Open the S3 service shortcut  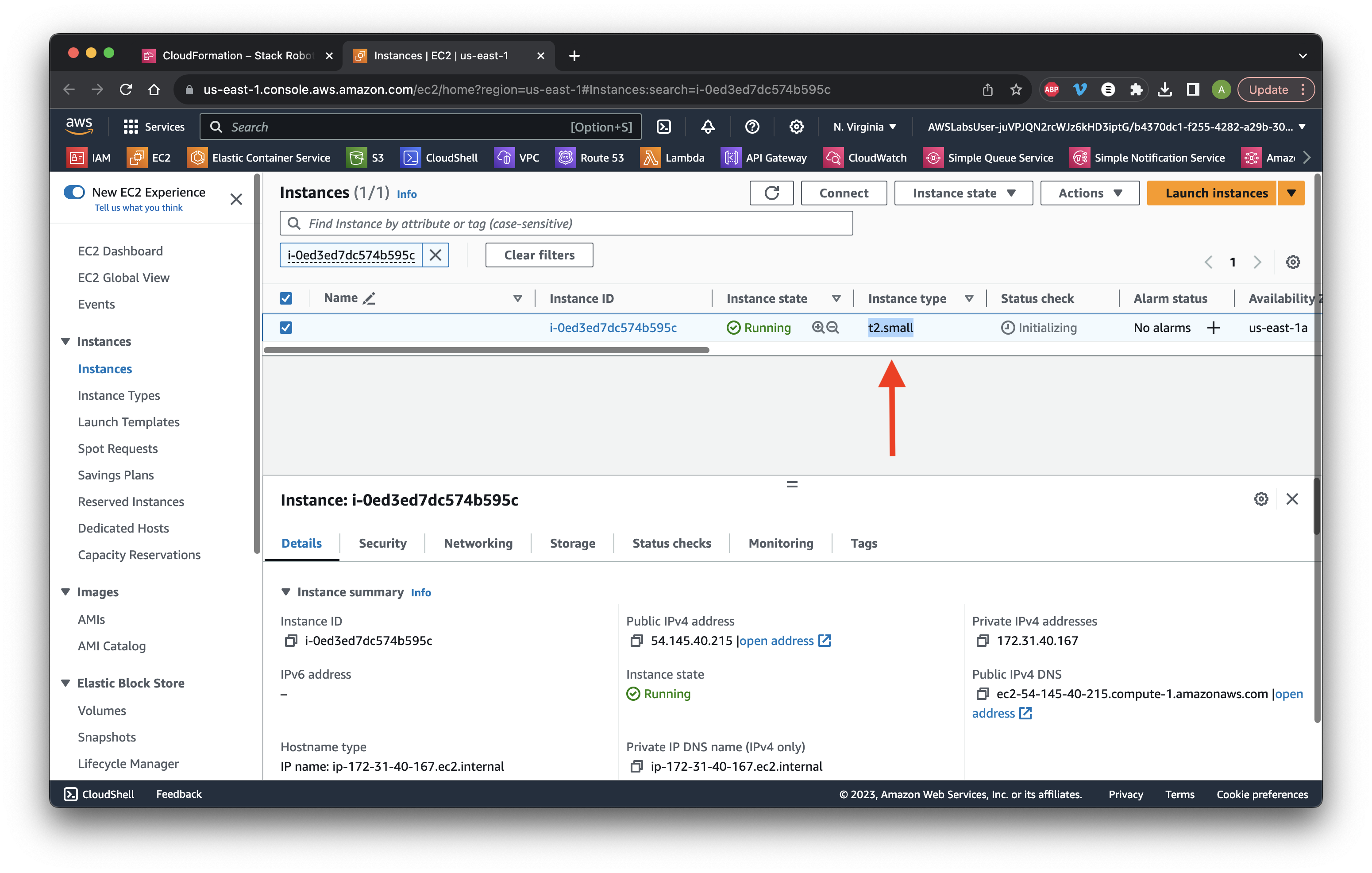pos(366,158)
